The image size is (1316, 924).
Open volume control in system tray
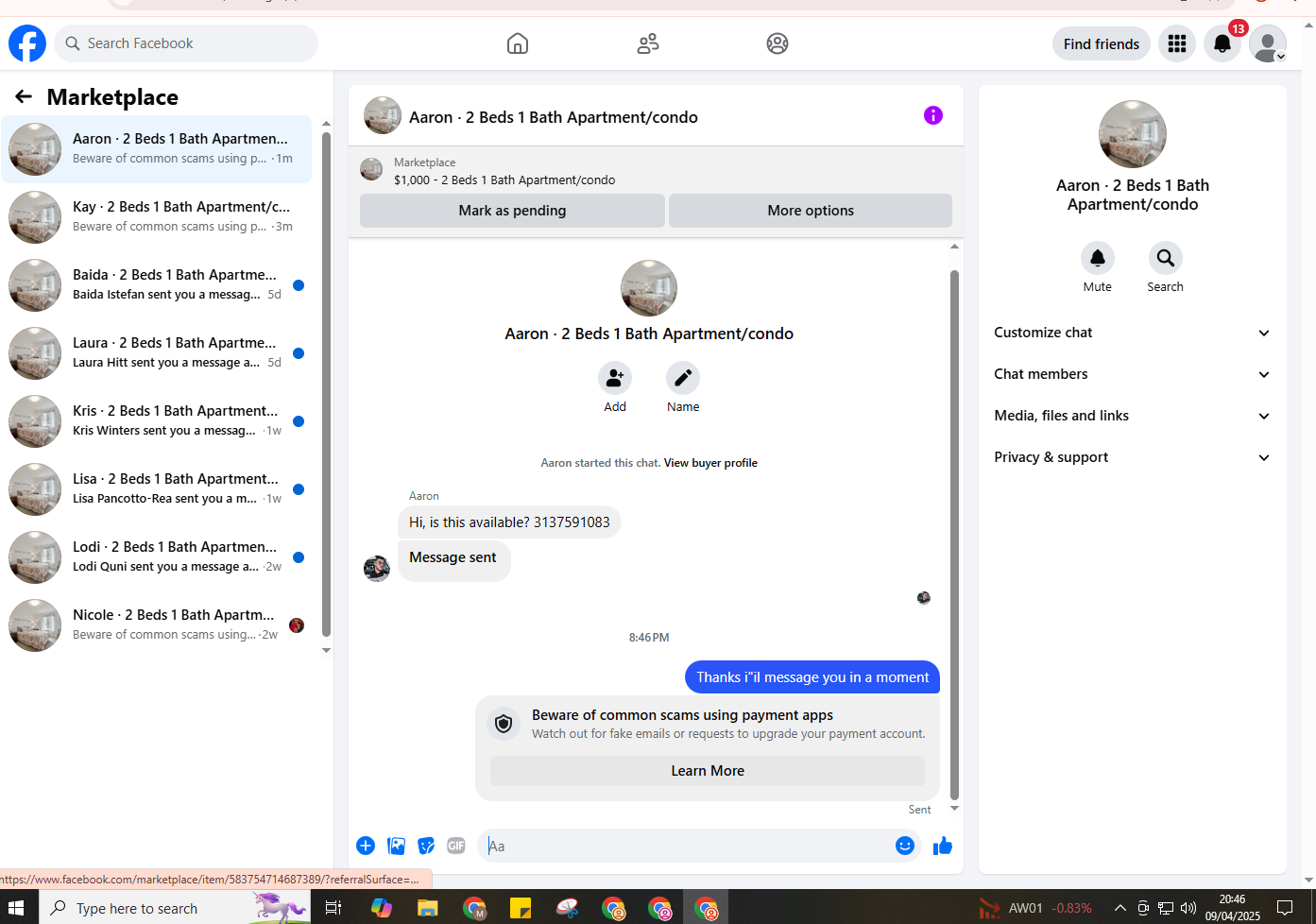click(1188, 908)
